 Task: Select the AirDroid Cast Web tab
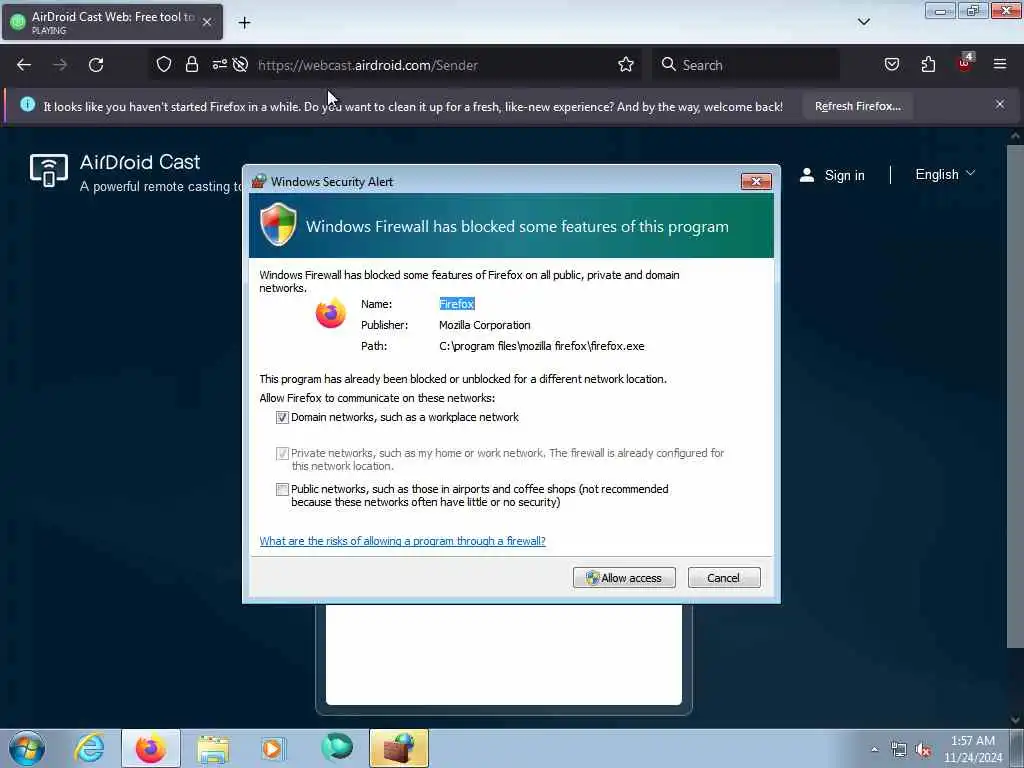coord(112,22)
